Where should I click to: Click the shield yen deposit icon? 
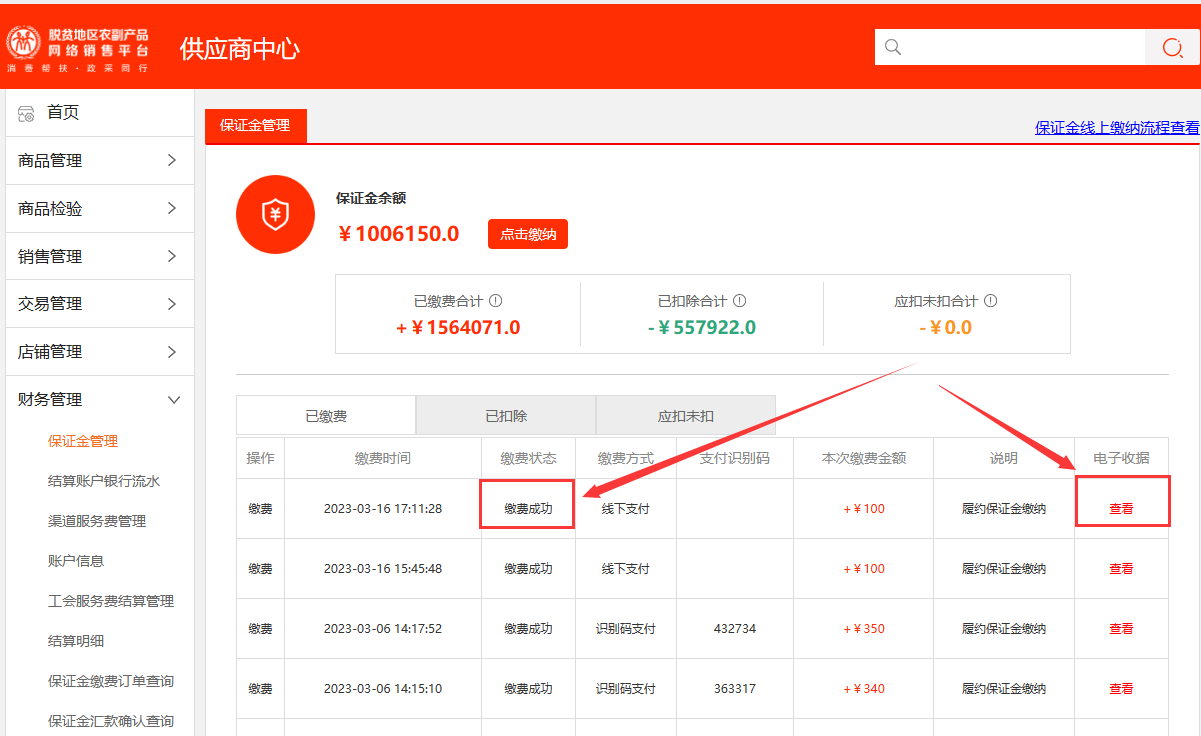pyautogui.click(x=275, y=214)
